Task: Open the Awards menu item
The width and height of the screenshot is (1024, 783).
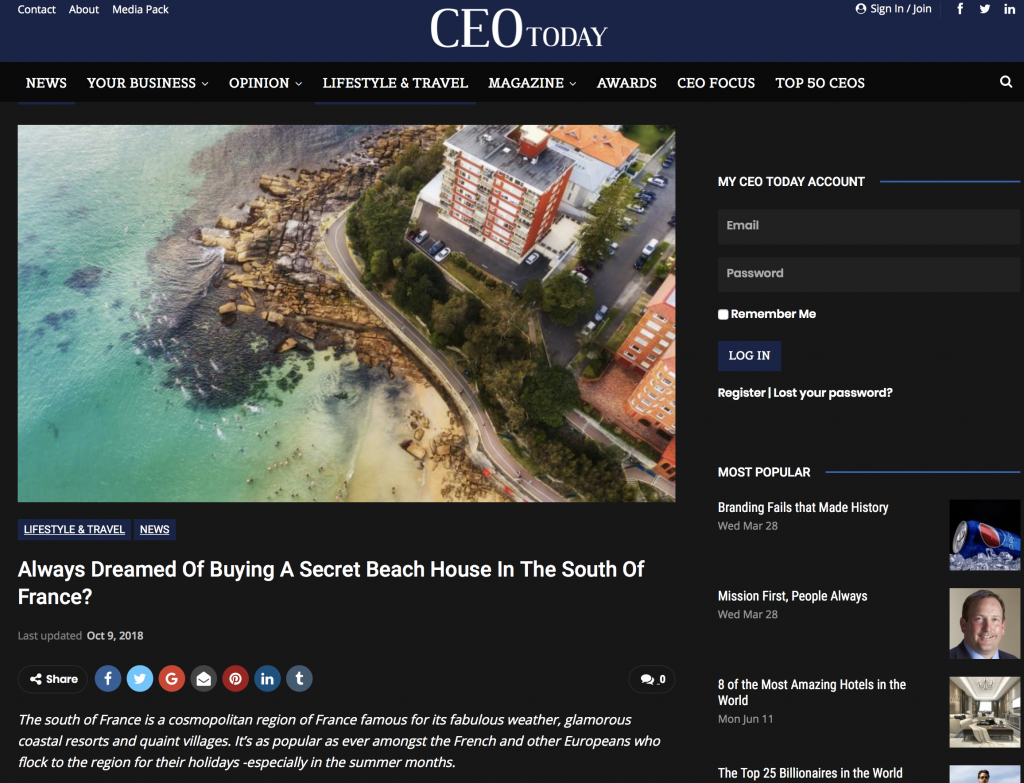Action: point(626,83)
